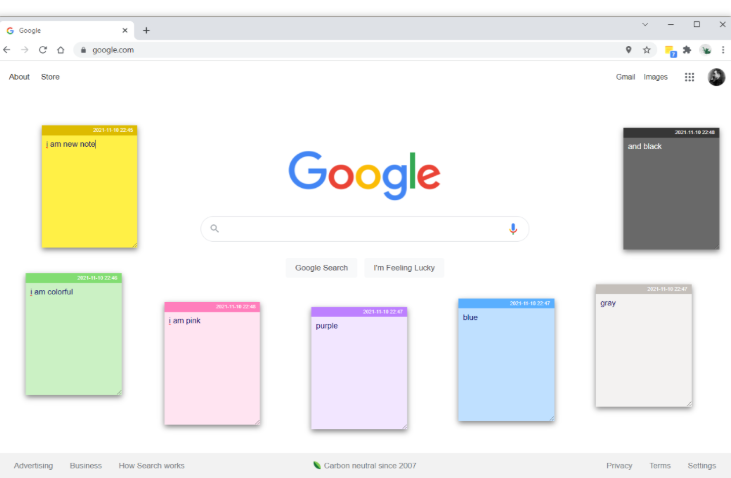This screenshot has height=478, width=731.
Task: Click the Chrome profile avatar in toolbar
Action: tap(706, 50)
